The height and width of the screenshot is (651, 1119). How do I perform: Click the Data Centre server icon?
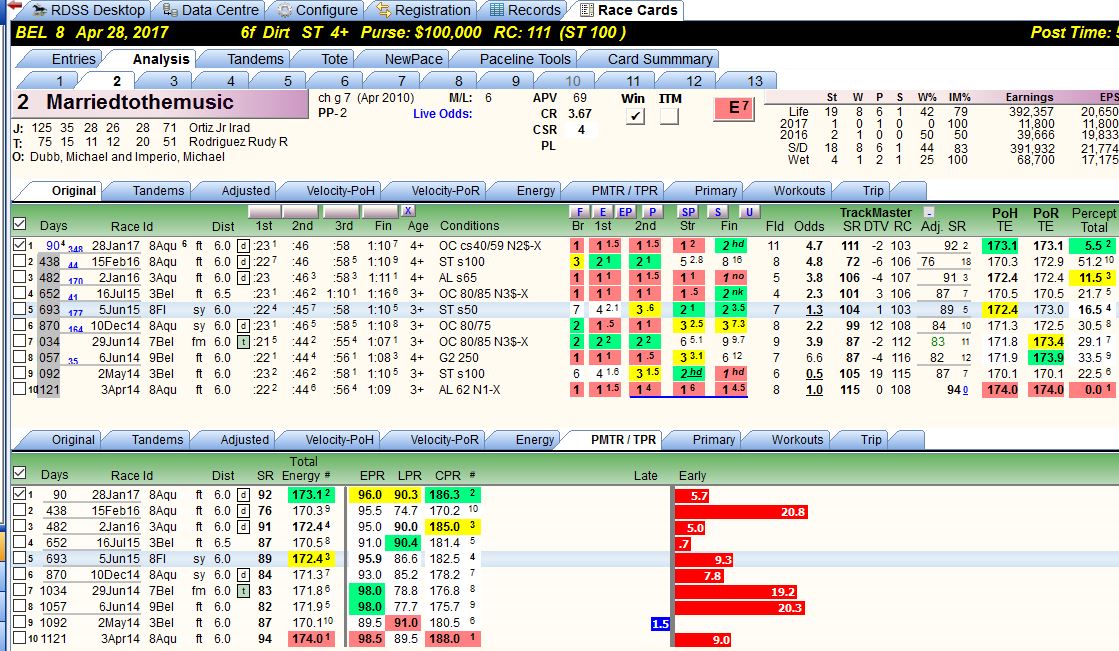coord(170,10)
